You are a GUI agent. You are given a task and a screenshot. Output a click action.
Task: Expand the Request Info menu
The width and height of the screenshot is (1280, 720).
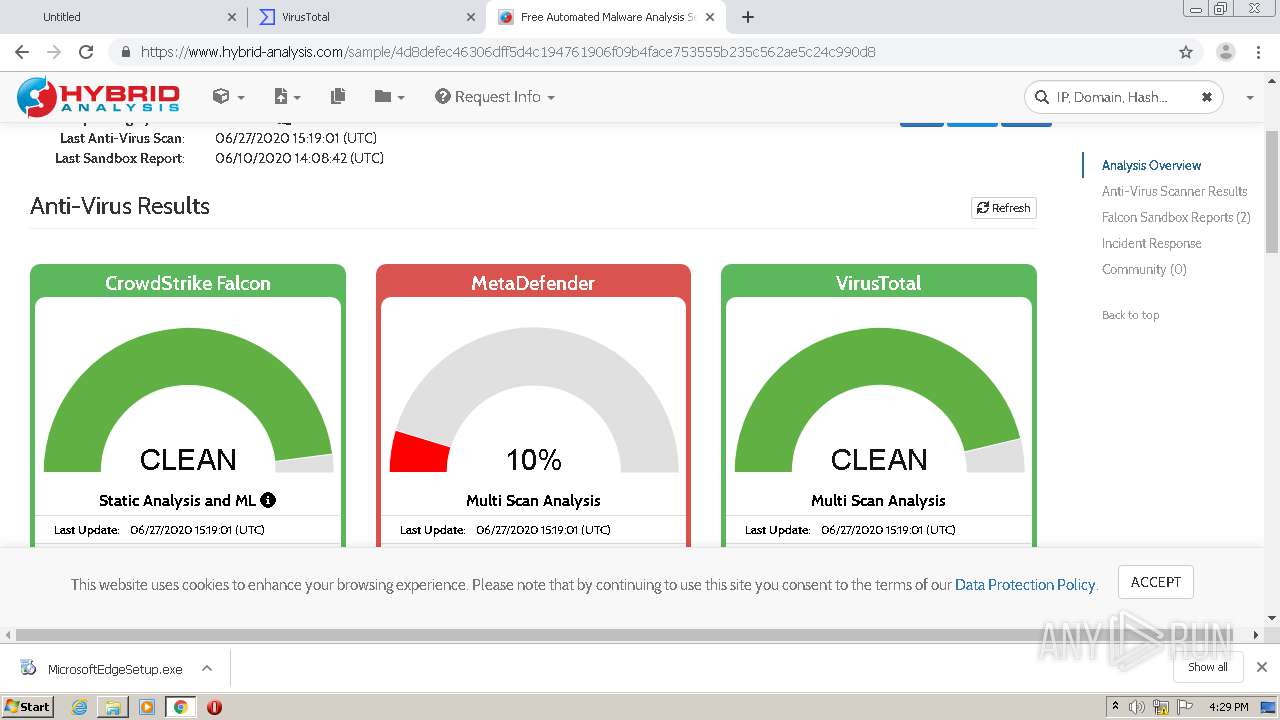tap(495, 96)
